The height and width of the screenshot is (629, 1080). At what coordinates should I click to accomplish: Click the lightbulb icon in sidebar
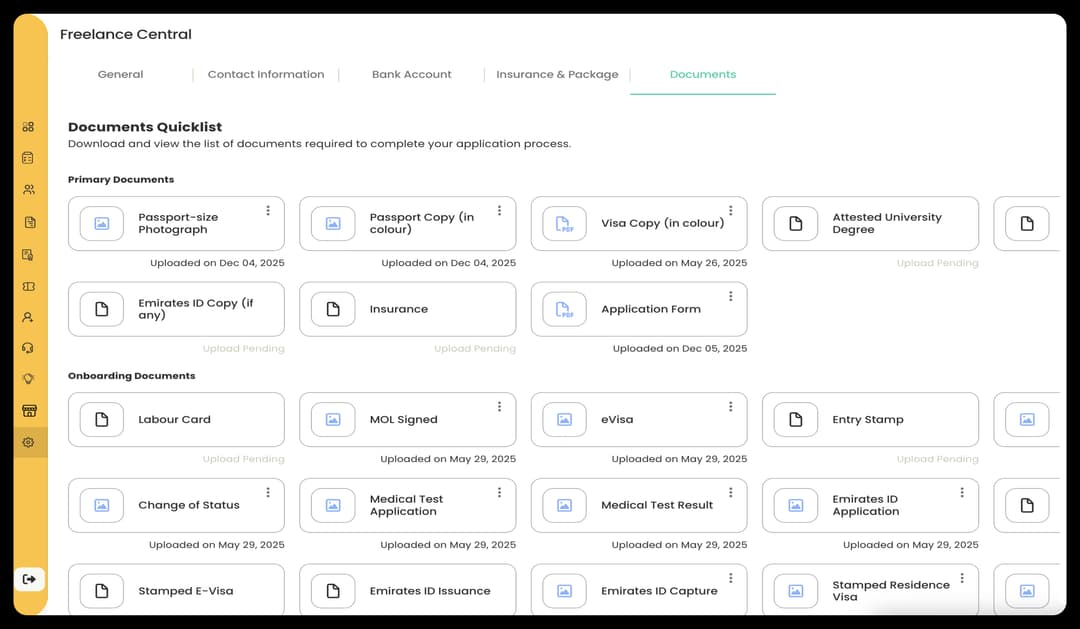coord(28,379)
